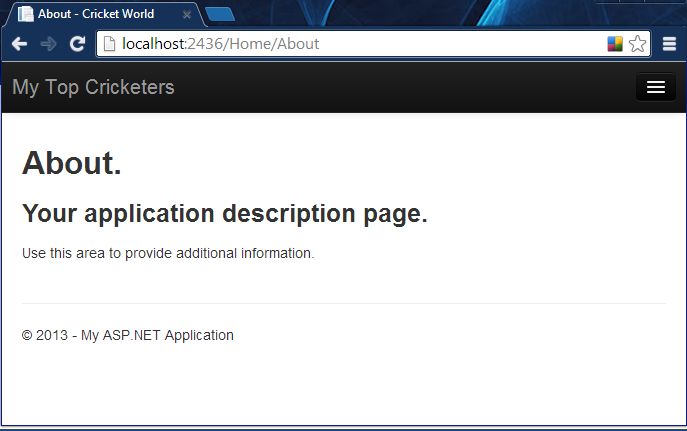Open the colorful extension icon in address bar

tap(615, 44)
